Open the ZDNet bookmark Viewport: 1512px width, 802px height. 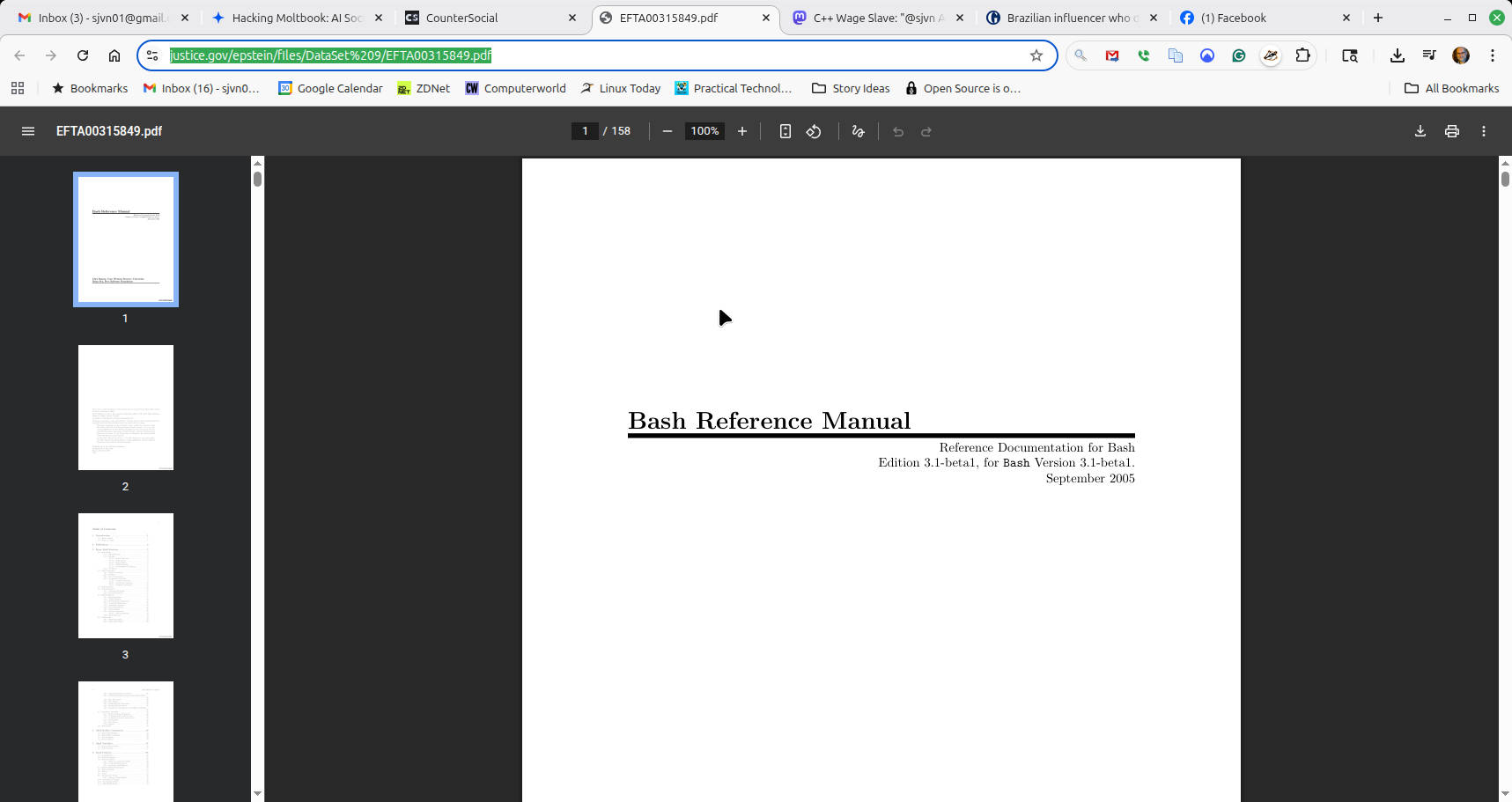424,88
